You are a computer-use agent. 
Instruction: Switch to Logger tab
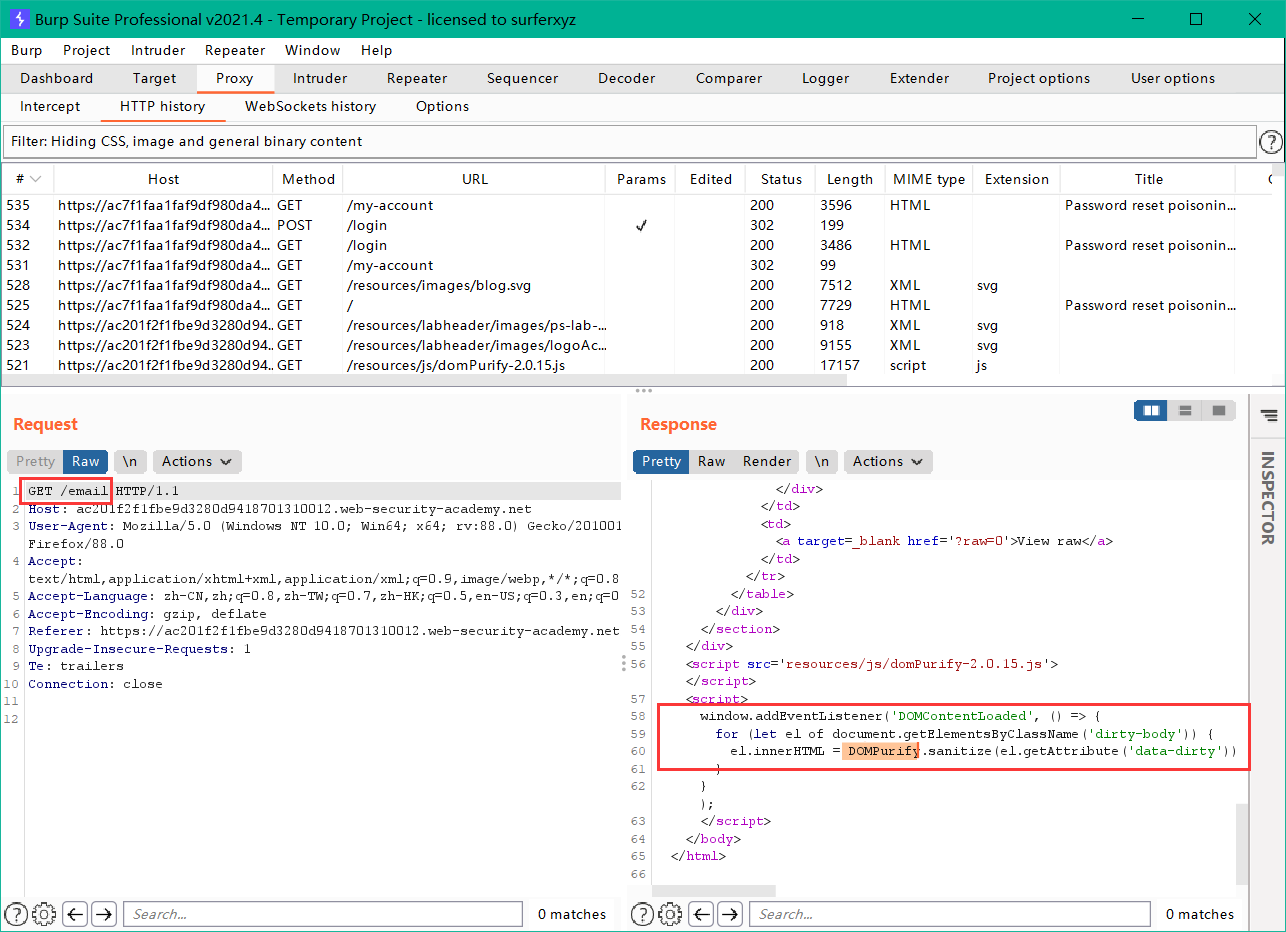pos(825,78)
